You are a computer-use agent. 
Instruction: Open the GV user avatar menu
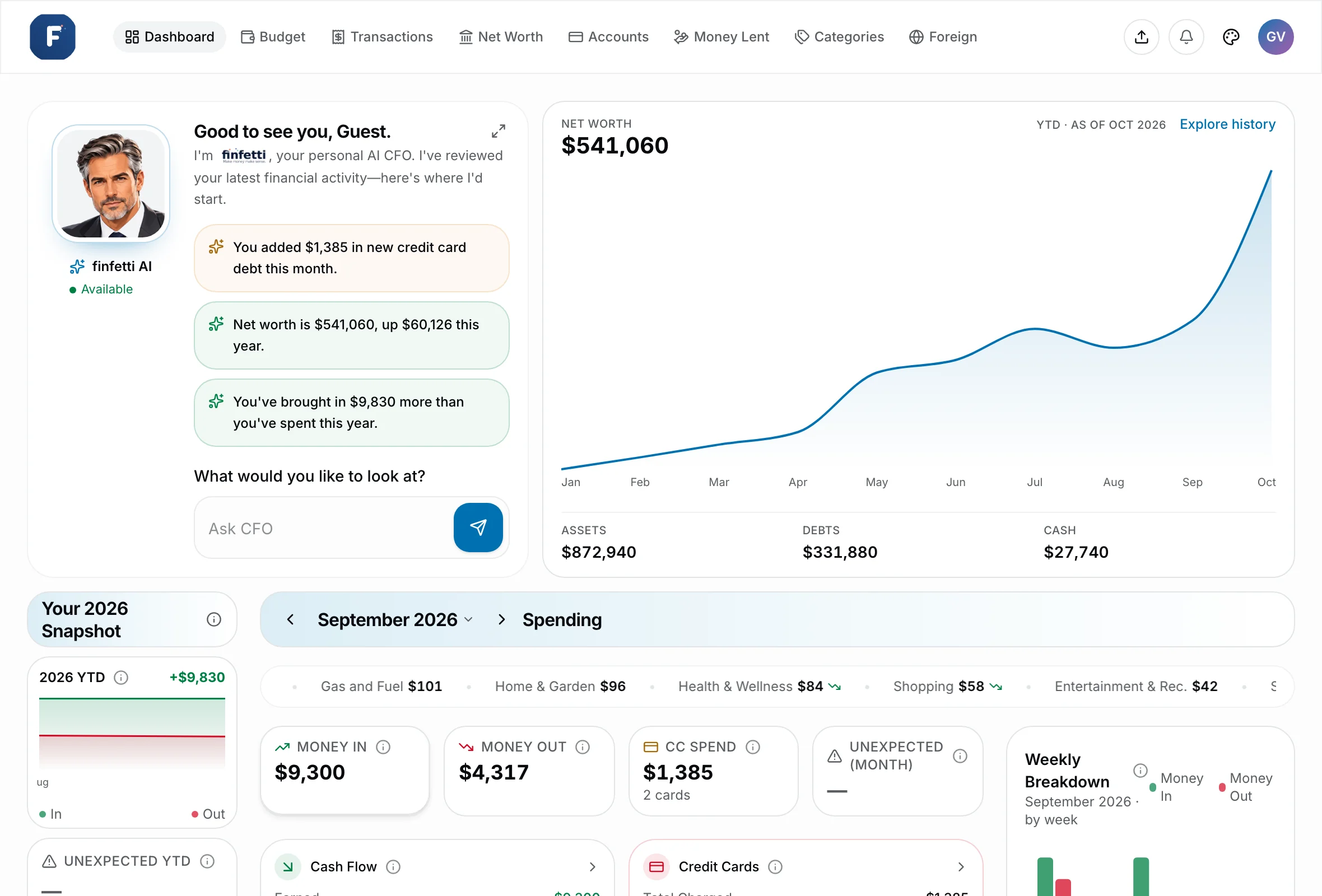click(1276, 37)
